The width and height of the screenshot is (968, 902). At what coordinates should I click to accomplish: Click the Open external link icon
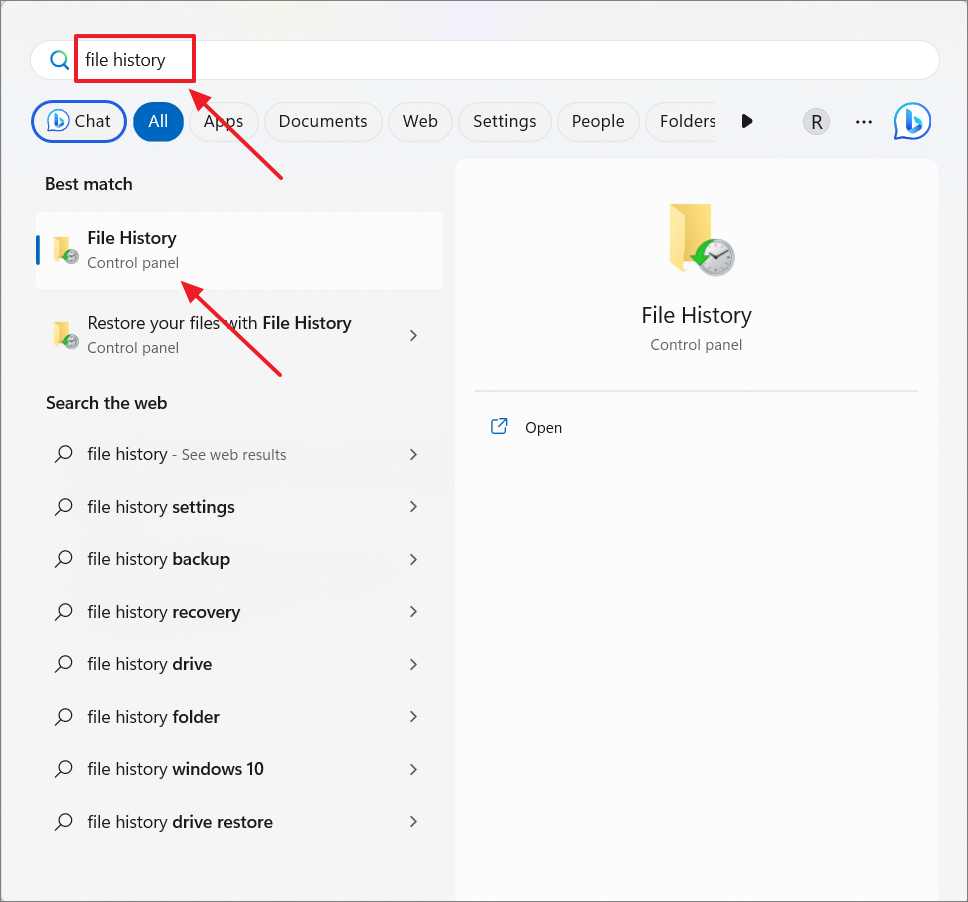coord(499,427)
